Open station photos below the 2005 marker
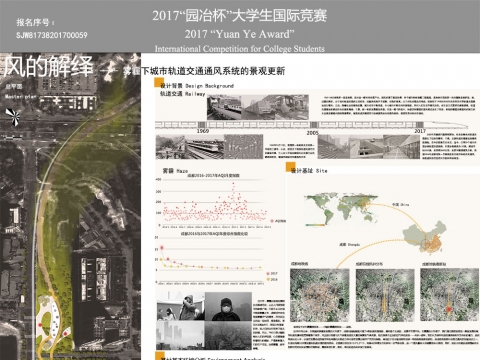Screen dimensions: 480x360 tap(369, 147)
